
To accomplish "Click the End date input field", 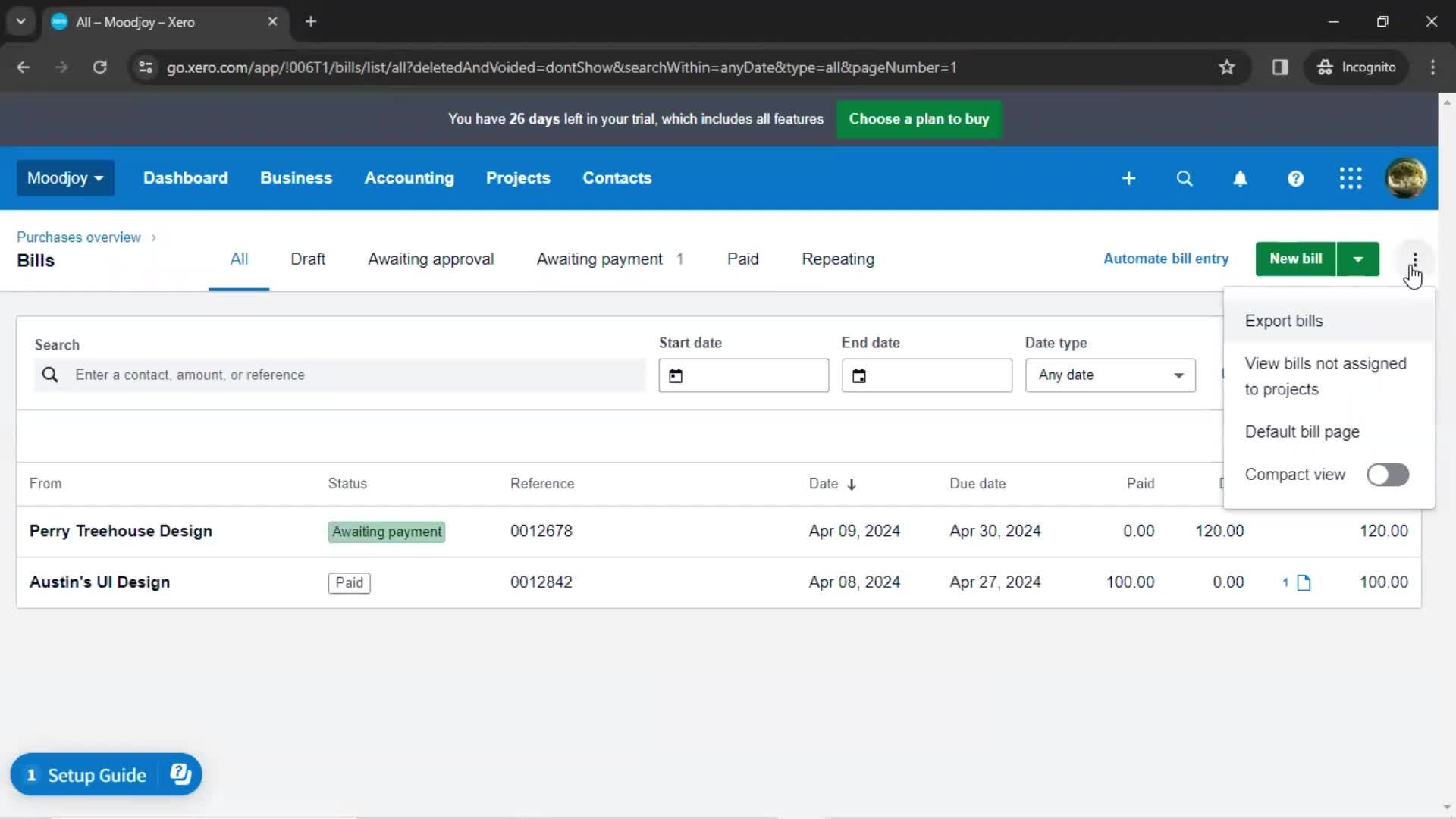I will coord(927,375).
